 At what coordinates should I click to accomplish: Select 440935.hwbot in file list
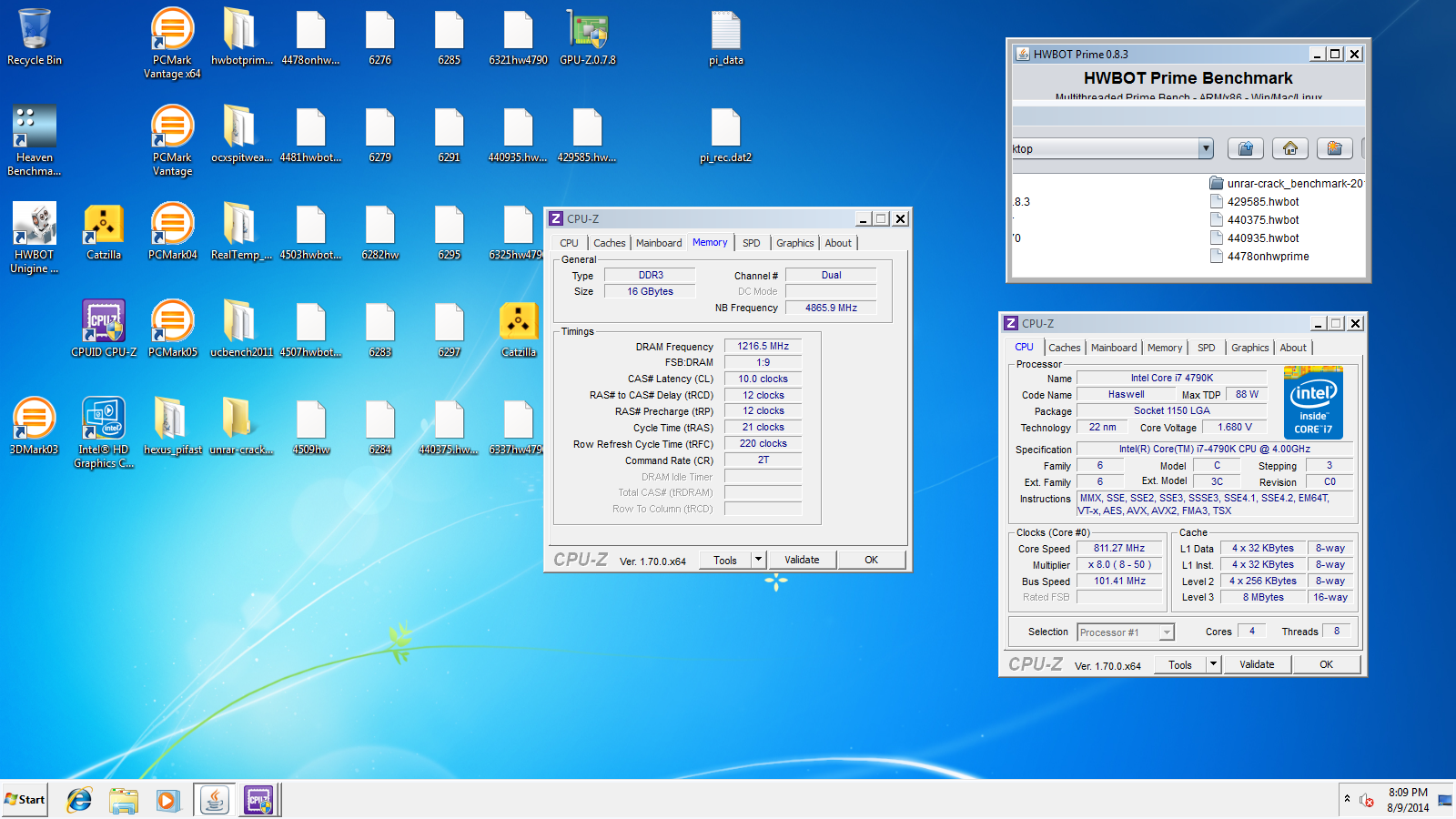point(1263,238)
